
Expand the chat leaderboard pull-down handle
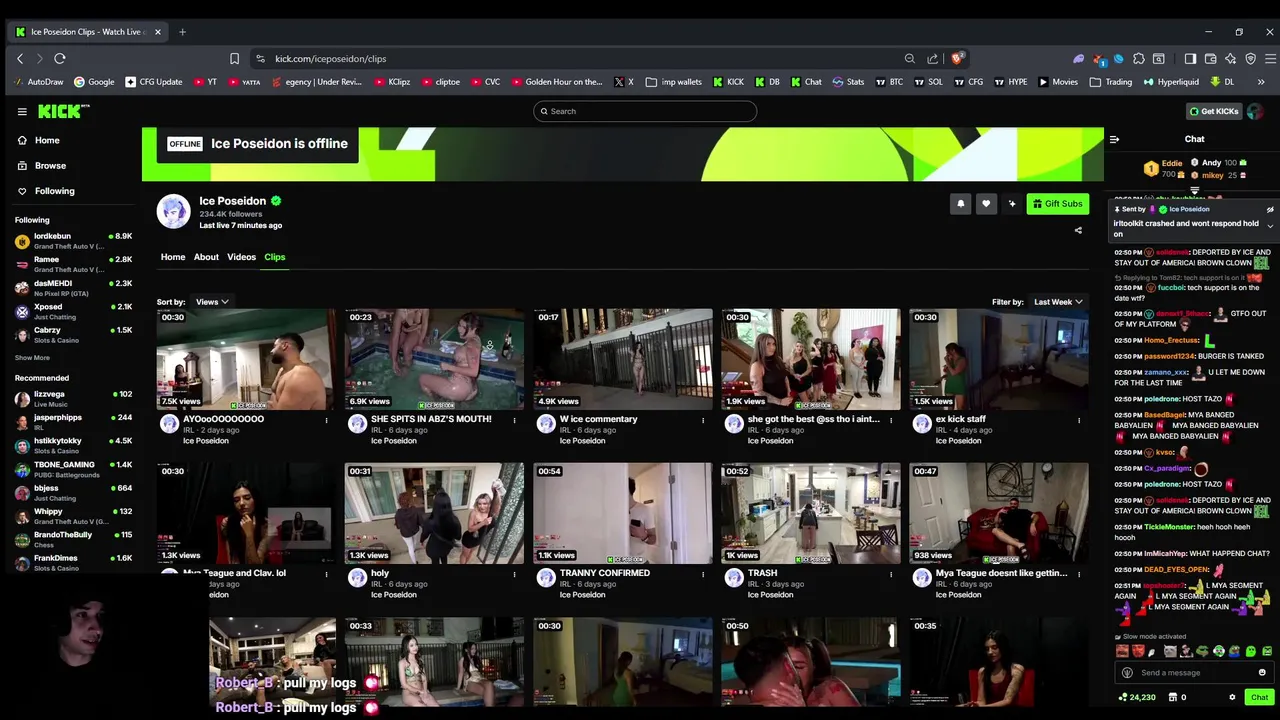point(1194,190)
